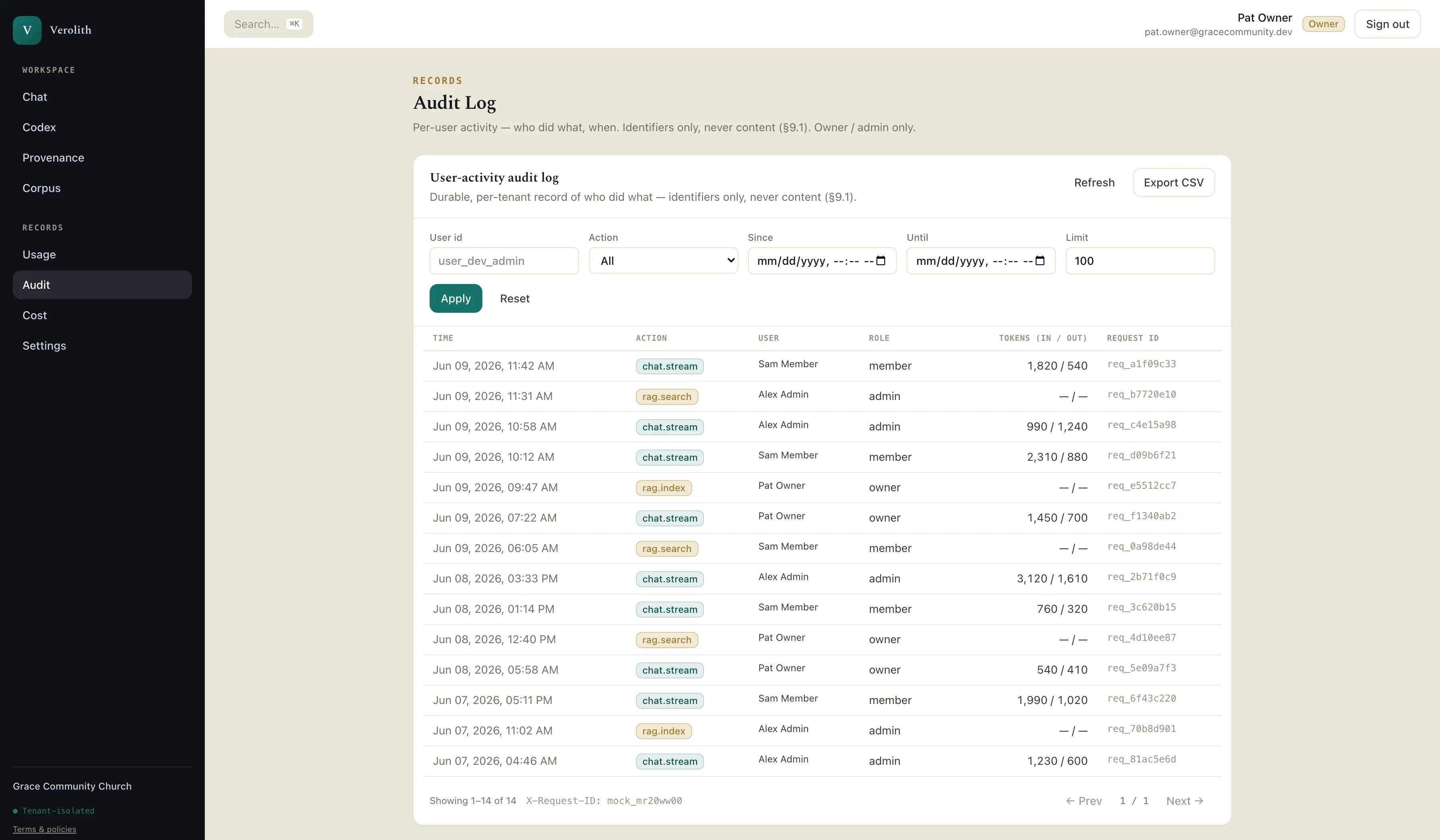Go to the Next page
1440x840 pixels.
[x=1184, y=800]
